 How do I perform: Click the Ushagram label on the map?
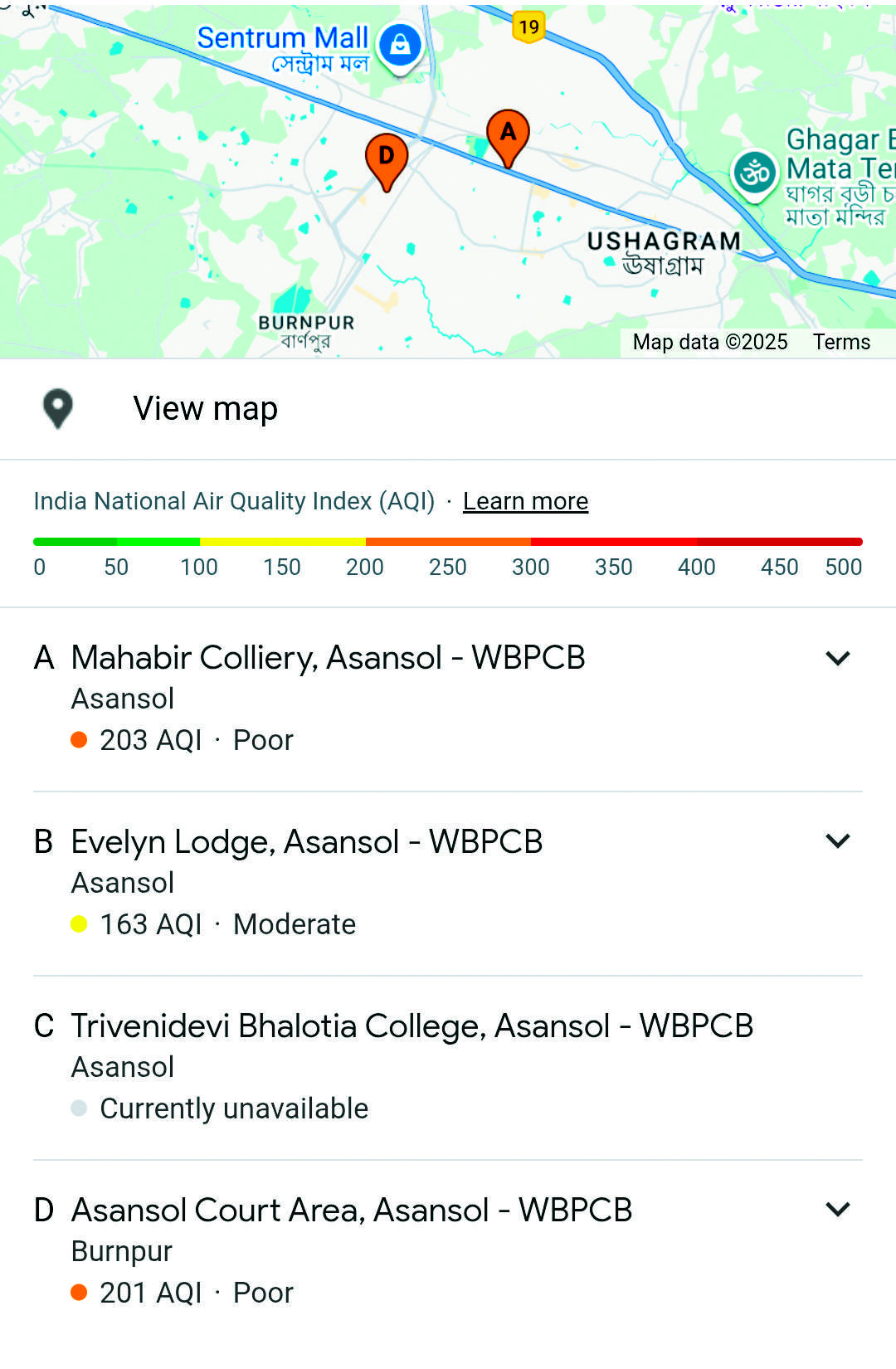pos(664,241)
